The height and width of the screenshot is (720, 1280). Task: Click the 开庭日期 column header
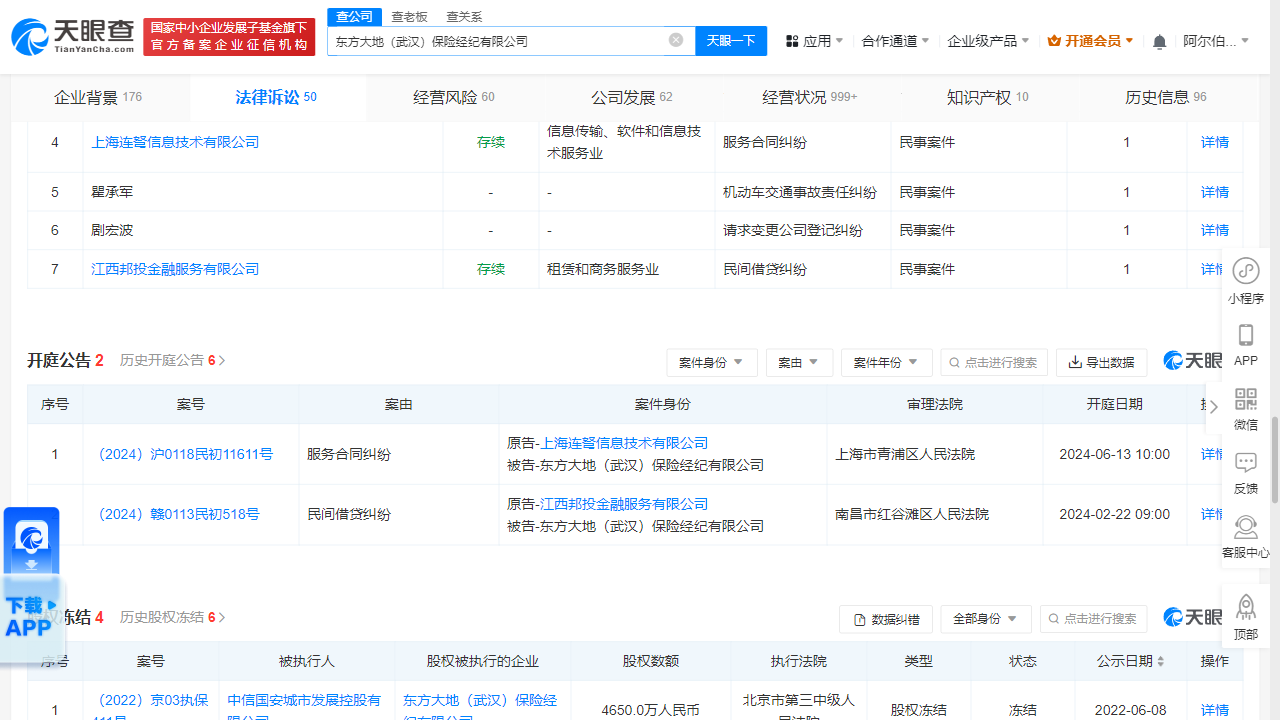[1114, 404]
